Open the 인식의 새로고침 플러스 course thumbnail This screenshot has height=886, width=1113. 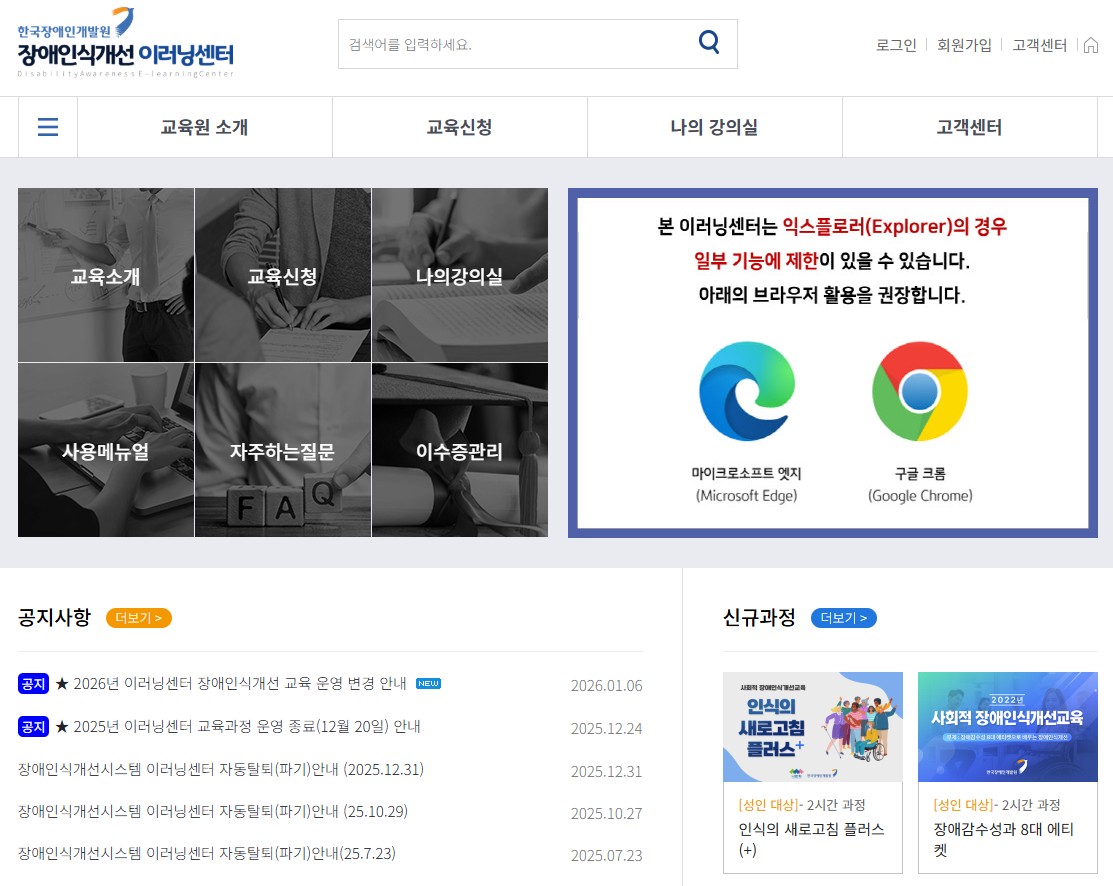coord(813,727)
